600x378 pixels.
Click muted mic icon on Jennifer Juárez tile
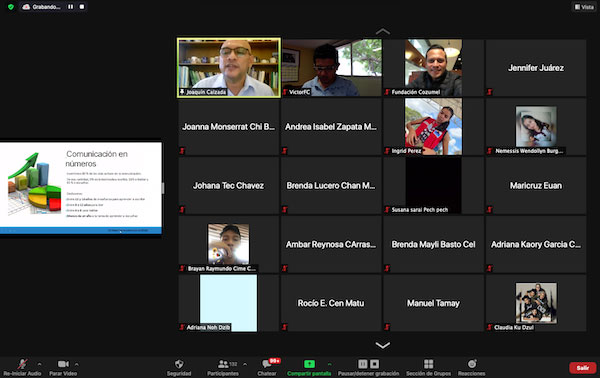490,92
